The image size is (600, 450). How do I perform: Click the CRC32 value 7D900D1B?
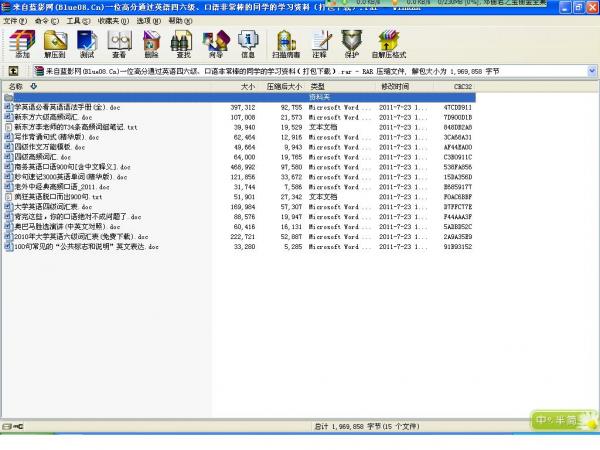click(x=458, y=117)
